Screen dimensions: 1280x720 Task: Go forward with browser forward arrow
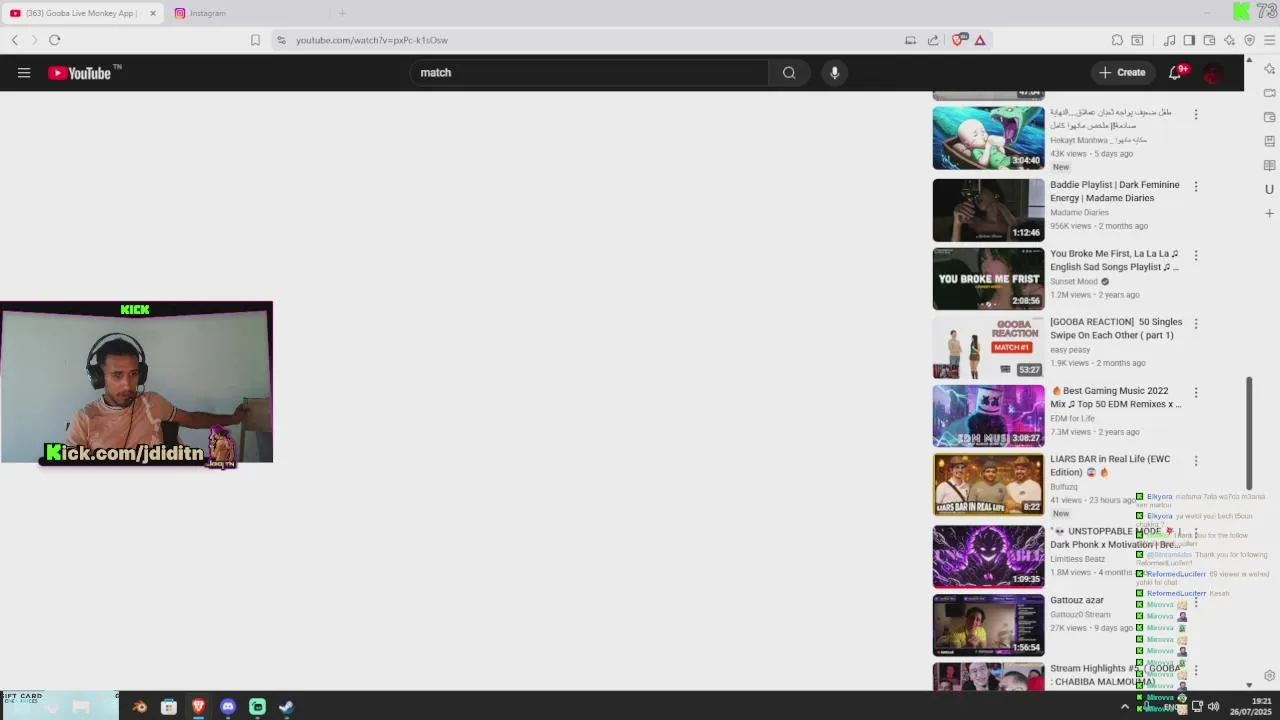coord(34,40)
